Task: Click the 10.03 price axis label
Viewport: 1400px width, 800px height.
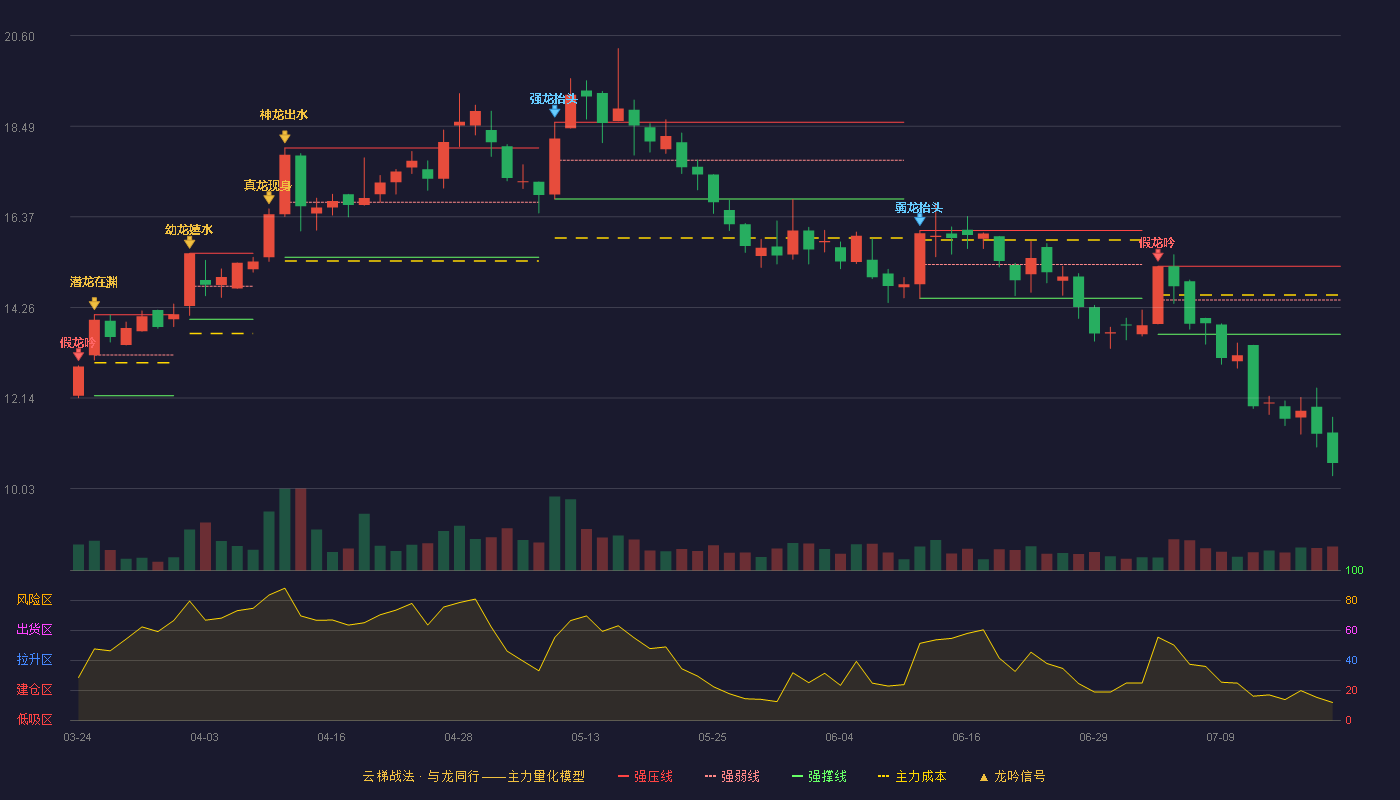Action: tap(20, 490)
